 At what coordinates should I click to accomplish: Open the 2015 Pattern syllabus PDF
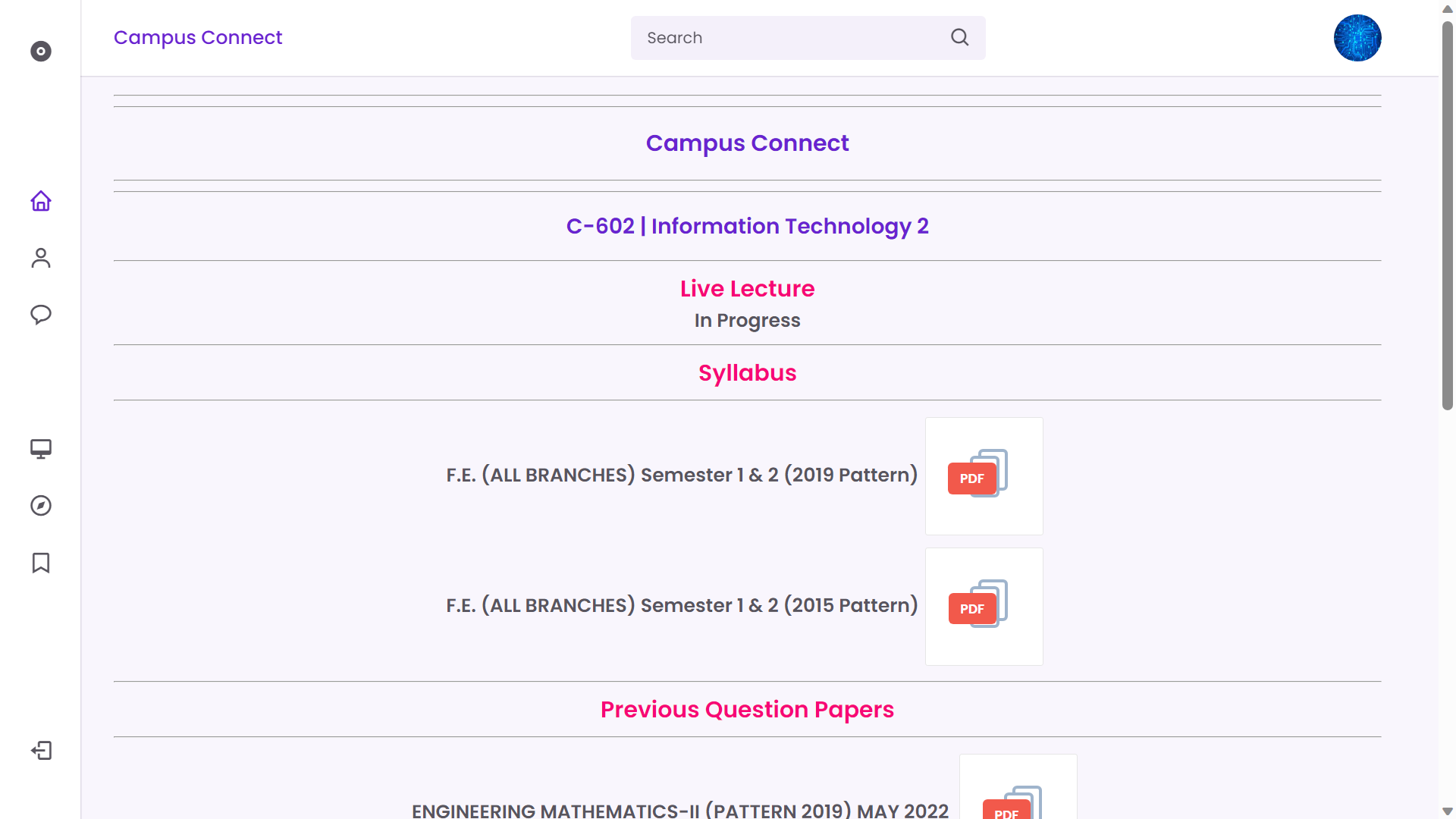984,607
